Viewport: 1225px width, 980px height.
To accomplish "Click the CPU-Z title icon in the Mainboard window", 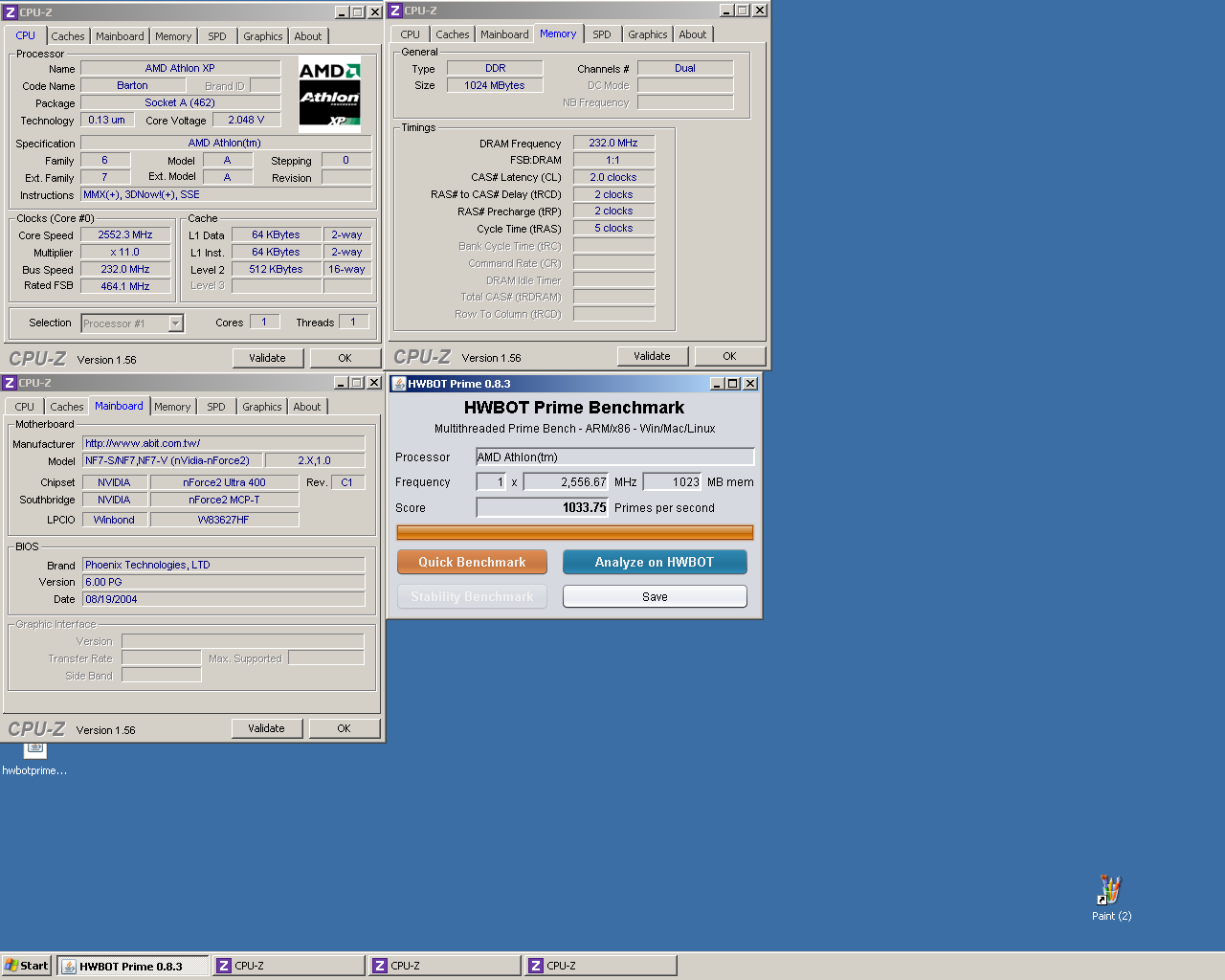I will (x=10, y=383).
